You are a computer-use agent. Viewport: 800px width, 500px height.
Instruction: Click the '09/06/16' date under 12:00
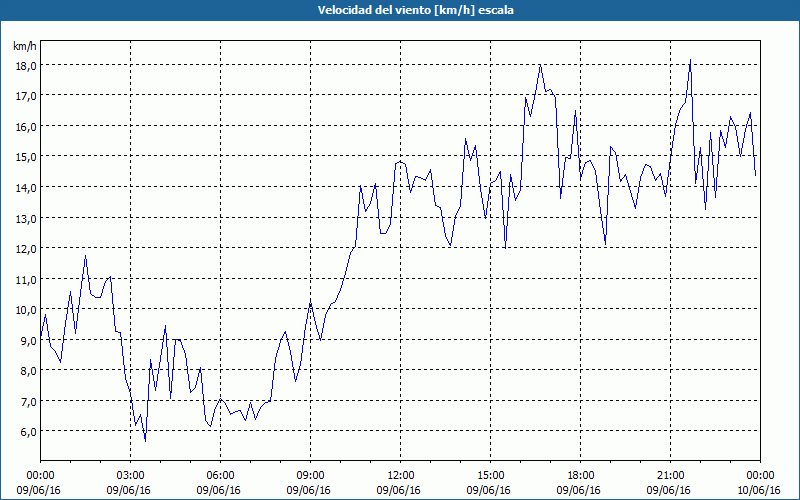[398, 490]
